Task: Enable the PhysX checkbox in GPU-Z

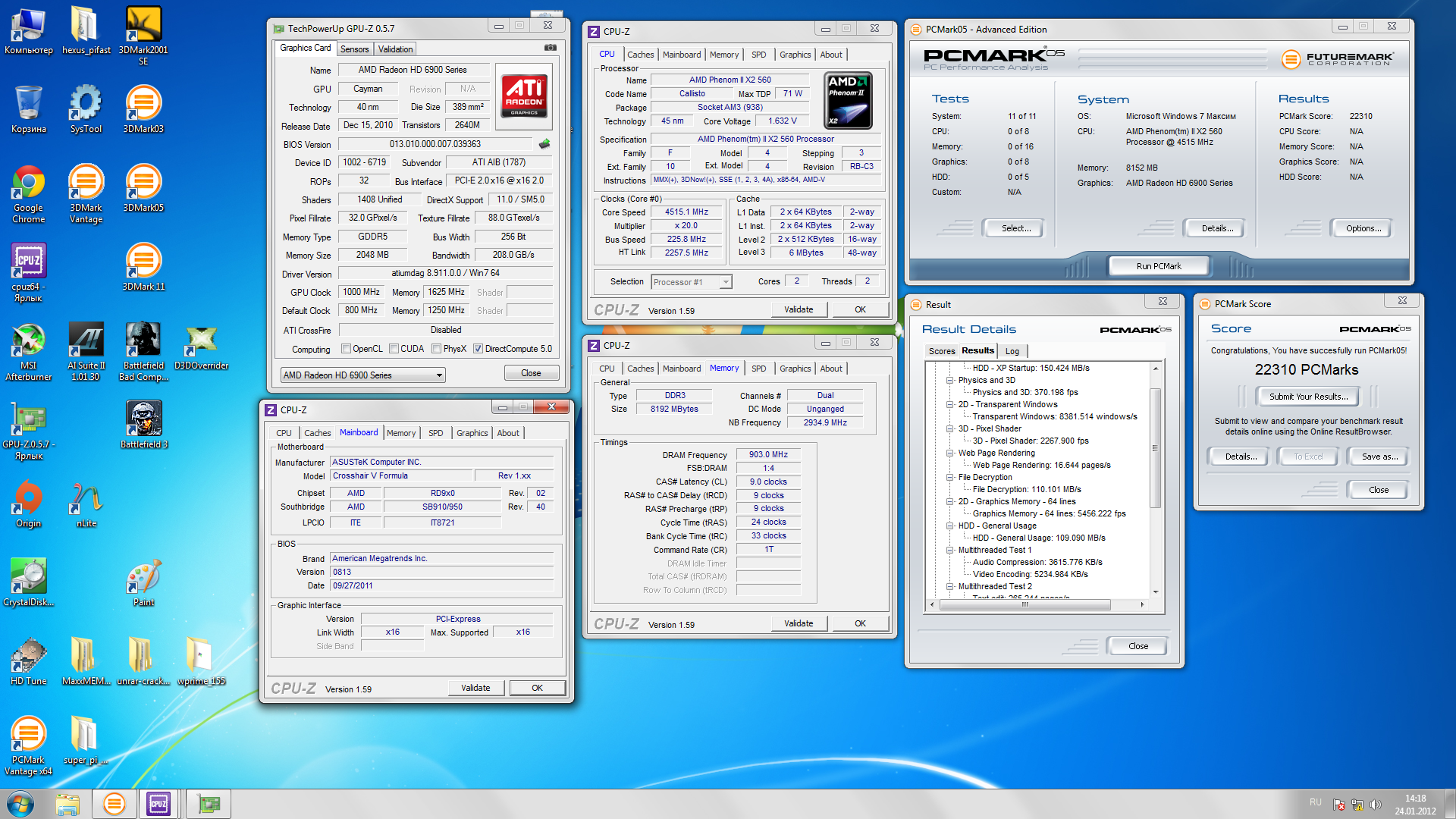Action: point(436,349)
